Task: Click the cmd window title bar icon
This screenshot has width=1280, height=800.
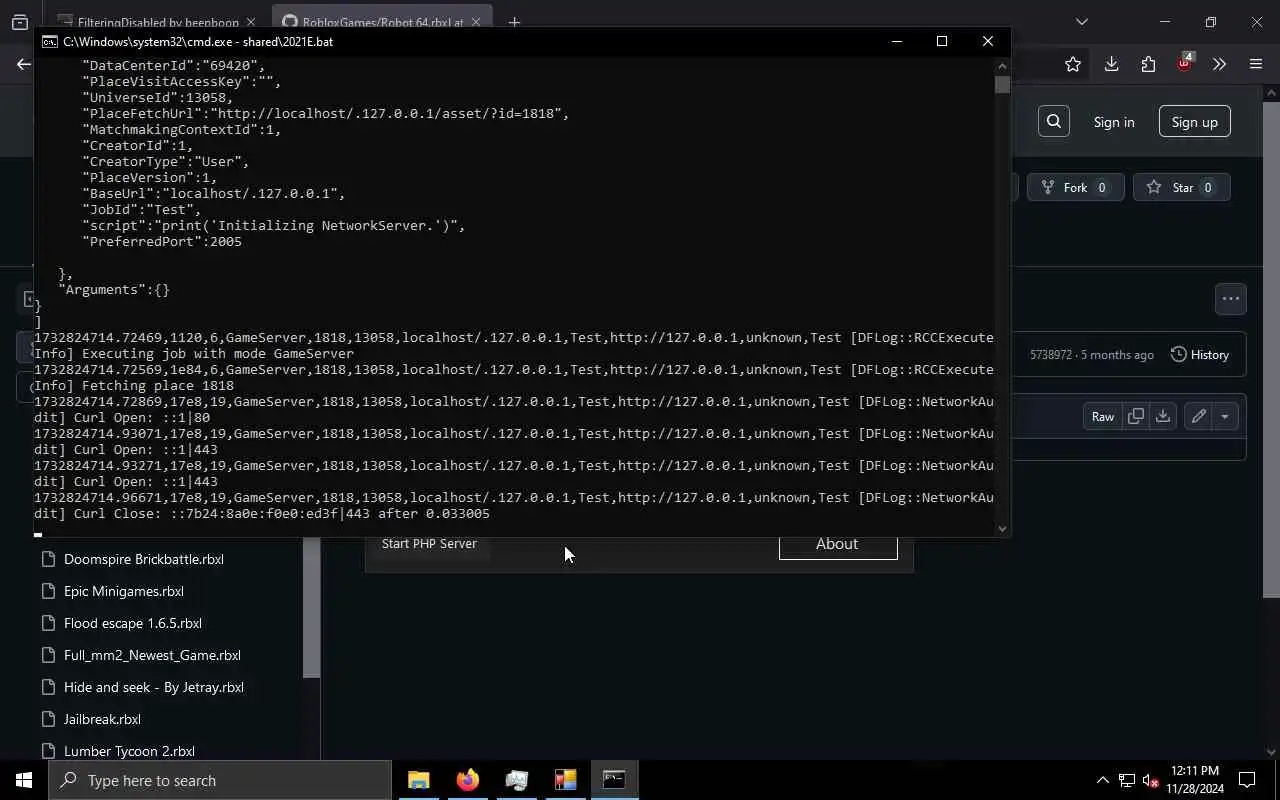Action: coord(49,41)
